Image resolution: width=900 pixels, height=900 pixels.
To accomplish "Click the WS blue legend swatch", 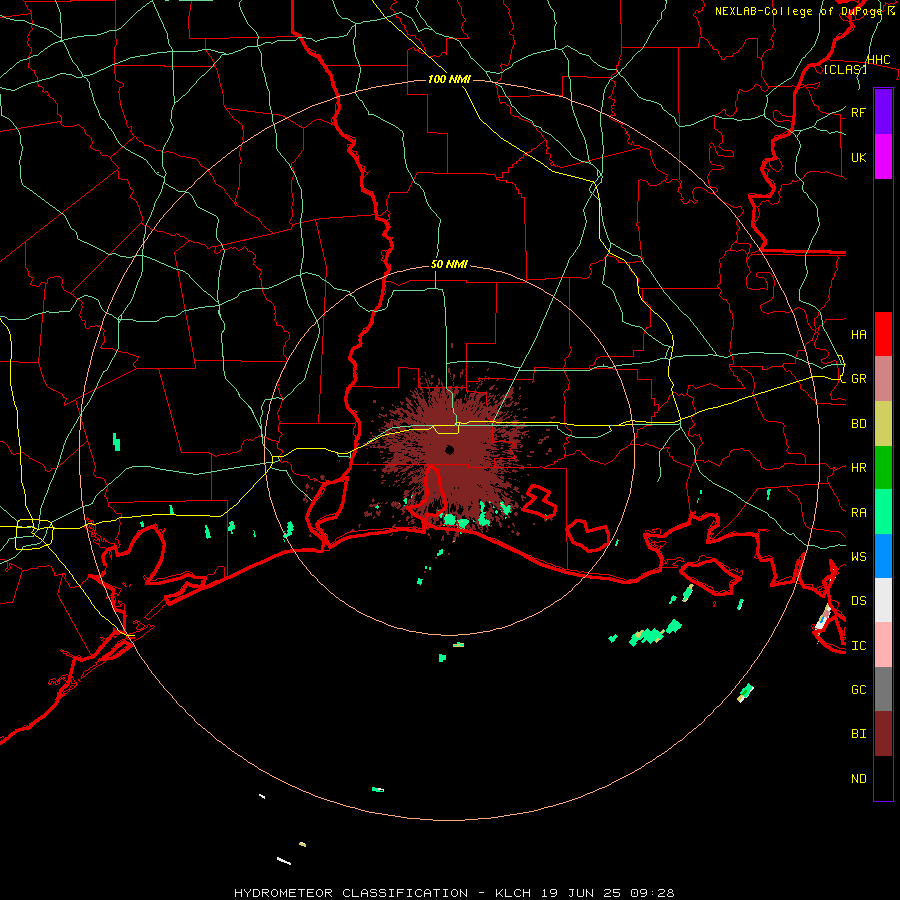I will [883, 556].
